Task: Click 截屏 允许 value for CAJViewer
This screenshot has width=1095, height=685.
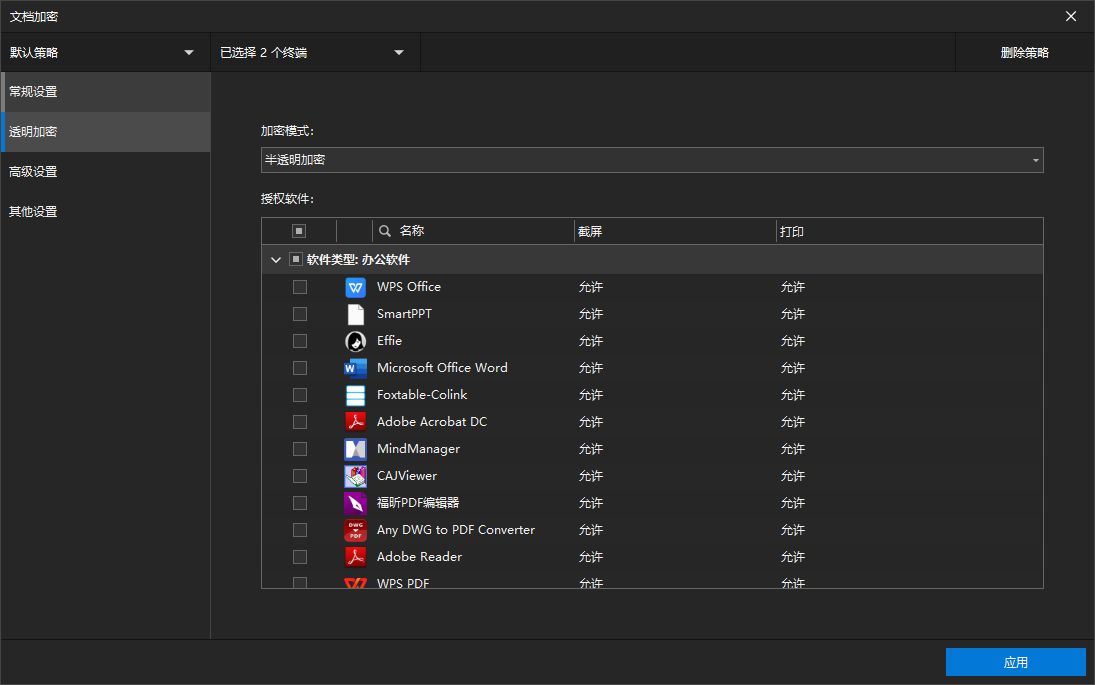Action: 591,476
